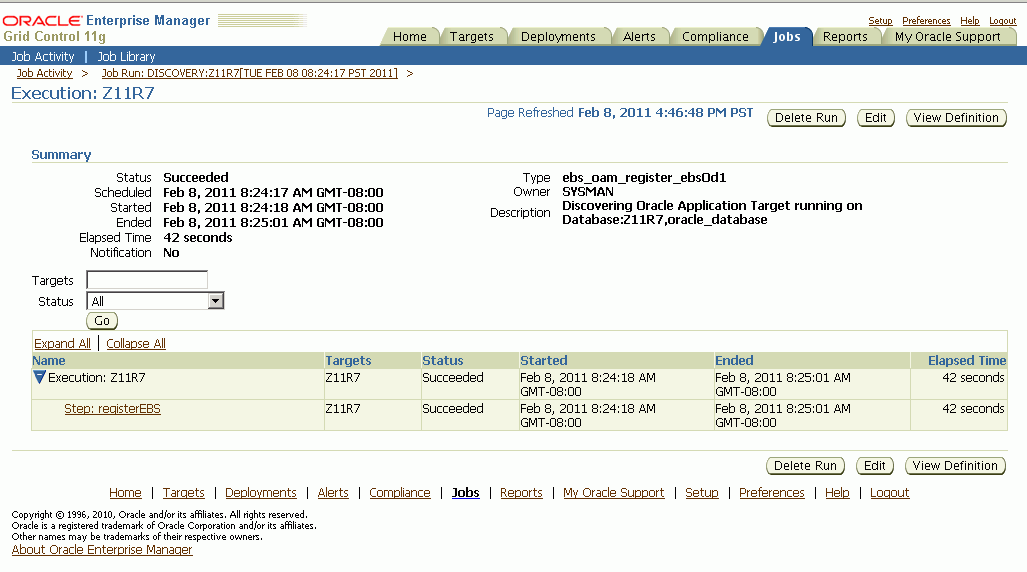
Task: Click the top Edit button
Action: pyautogui.click(x=876, y=118)
